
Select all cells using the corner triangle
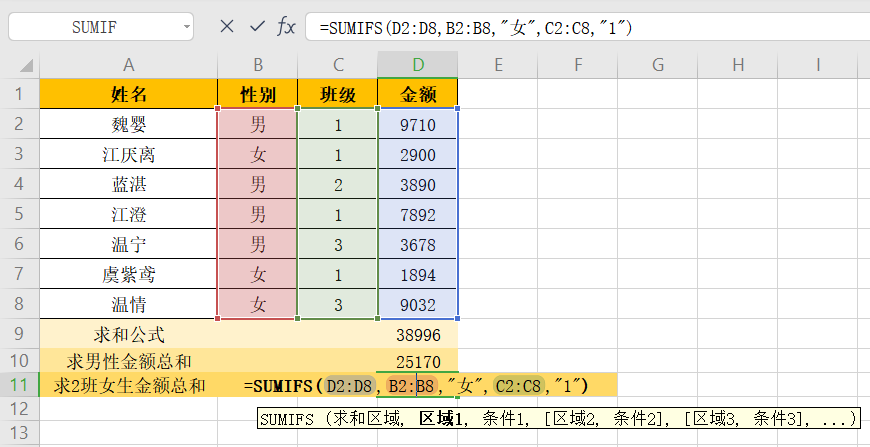(x=26, y=65)
